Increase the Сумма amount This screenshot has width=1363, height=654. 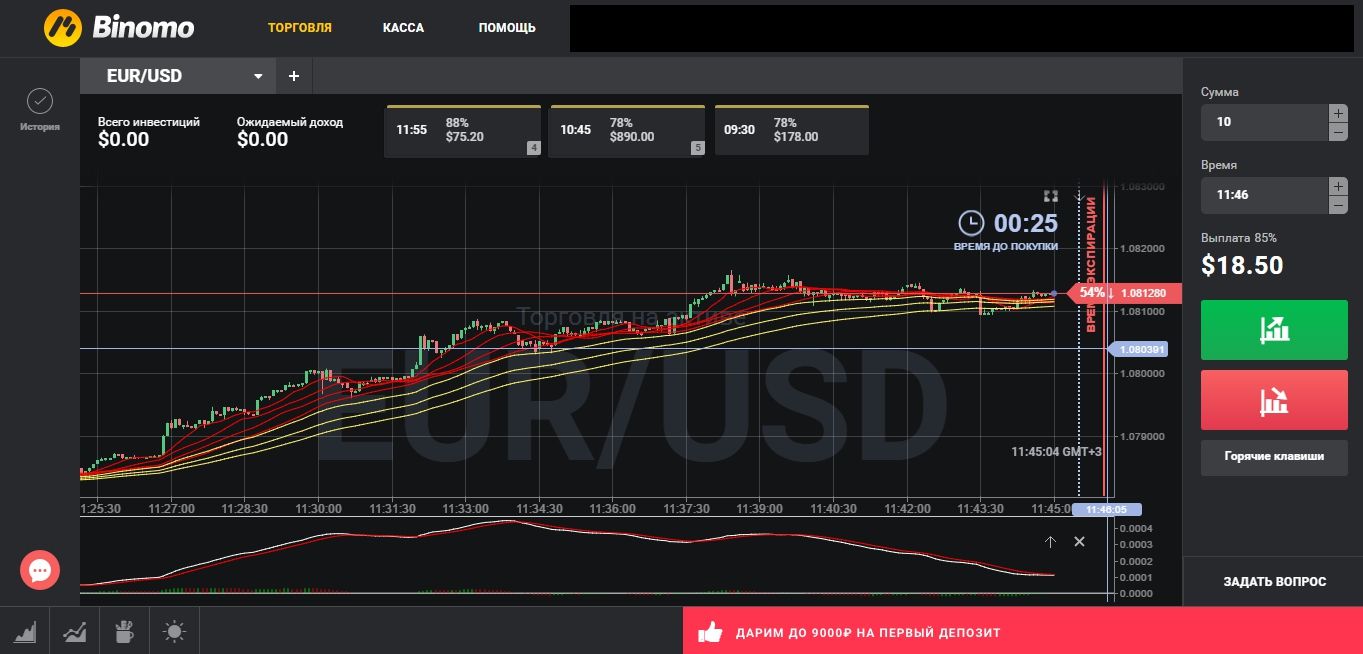1338,113
